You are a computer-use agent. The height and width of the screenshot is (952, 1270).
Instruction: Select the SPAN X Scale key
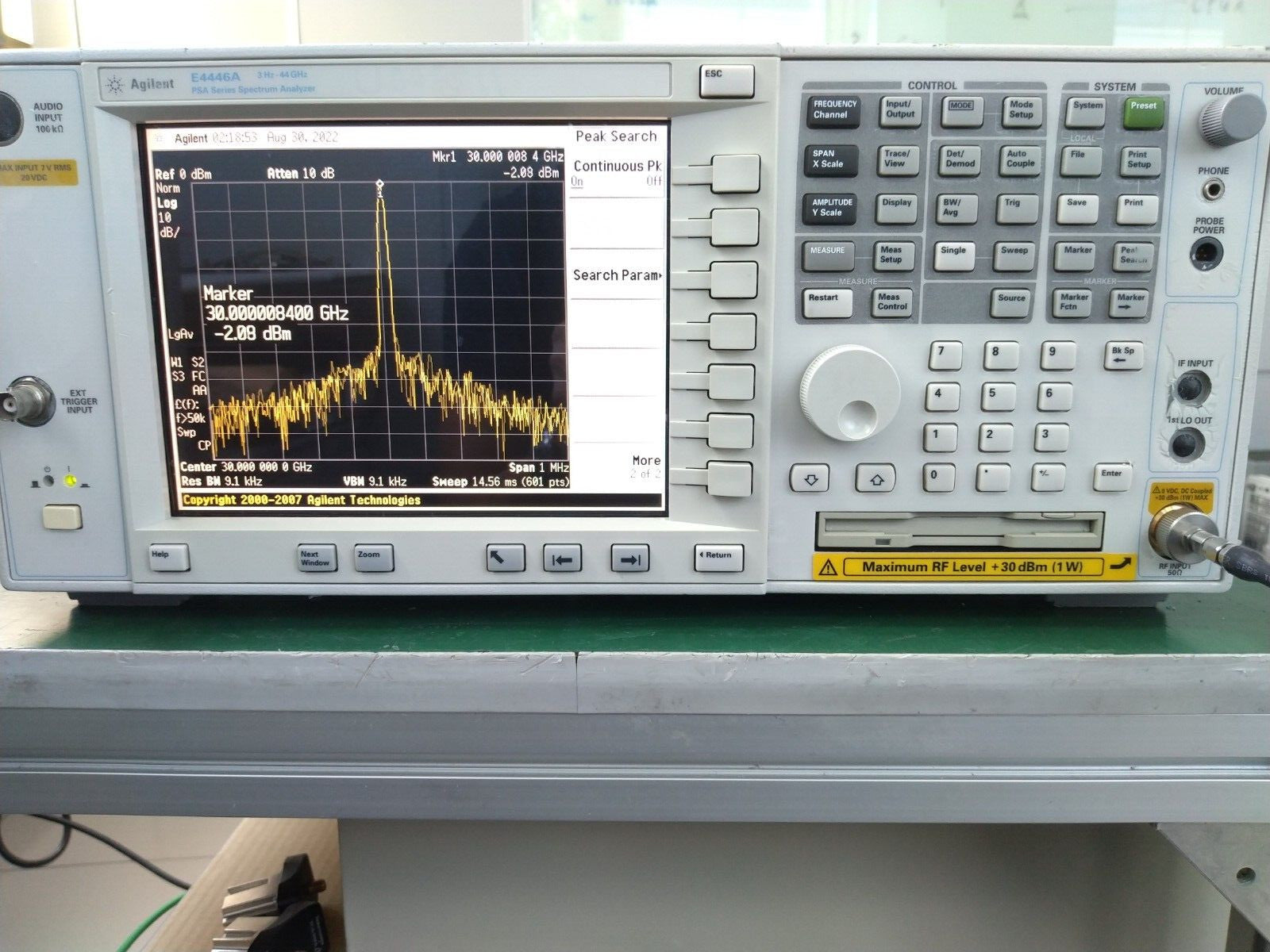pos(833,162)
